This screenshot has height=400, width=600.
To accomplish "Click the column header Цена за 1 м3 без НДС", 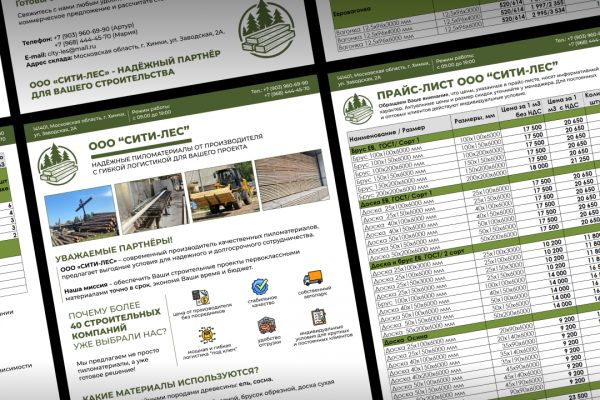I will point(521,109).
